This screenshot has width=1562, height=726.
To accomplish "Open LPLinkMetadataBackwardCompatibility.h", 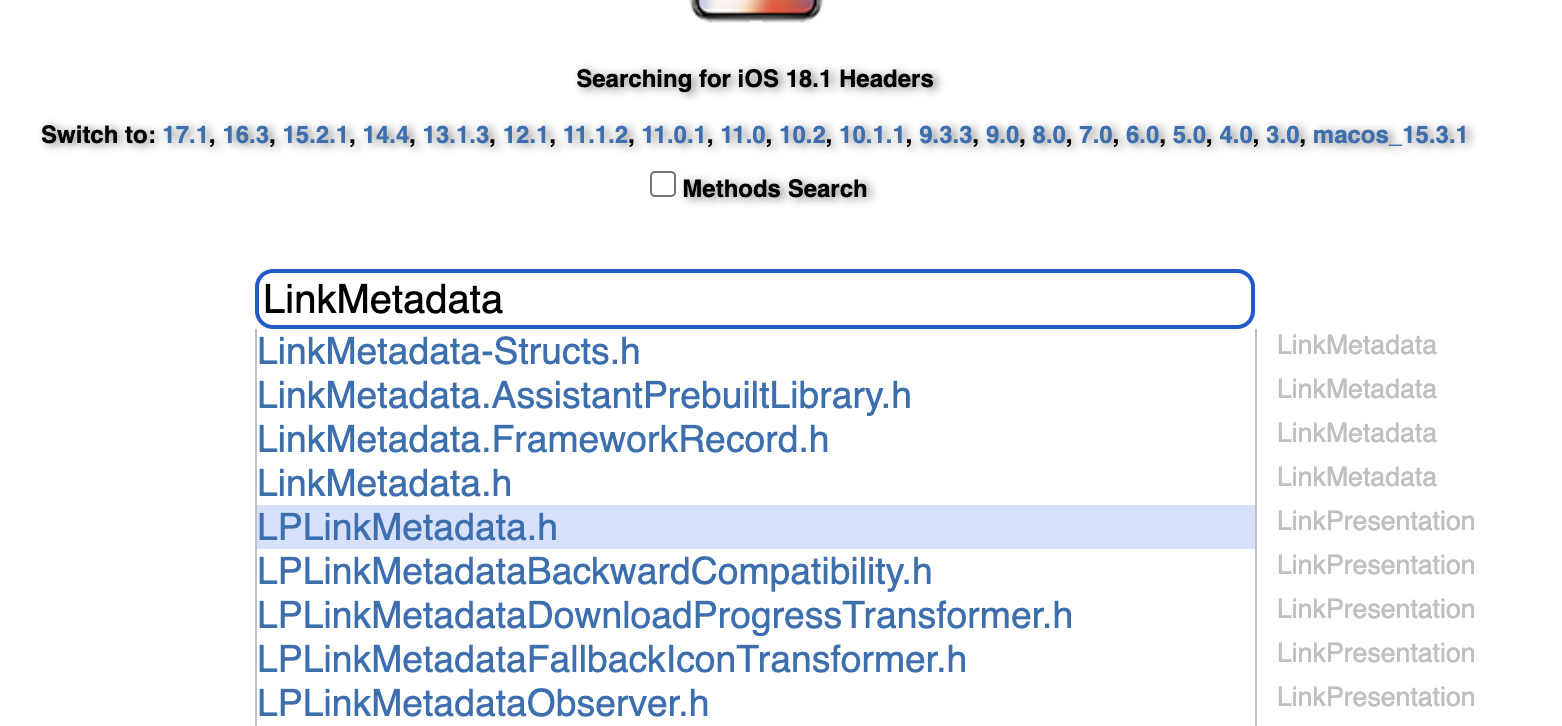I will click(x=594, y=571).
